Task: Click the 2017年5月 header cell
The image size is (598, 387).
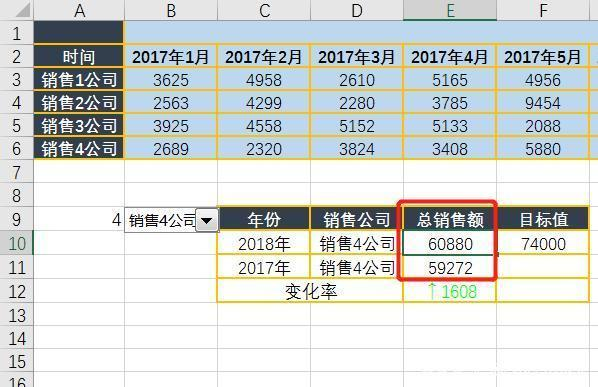Action: 543,57
